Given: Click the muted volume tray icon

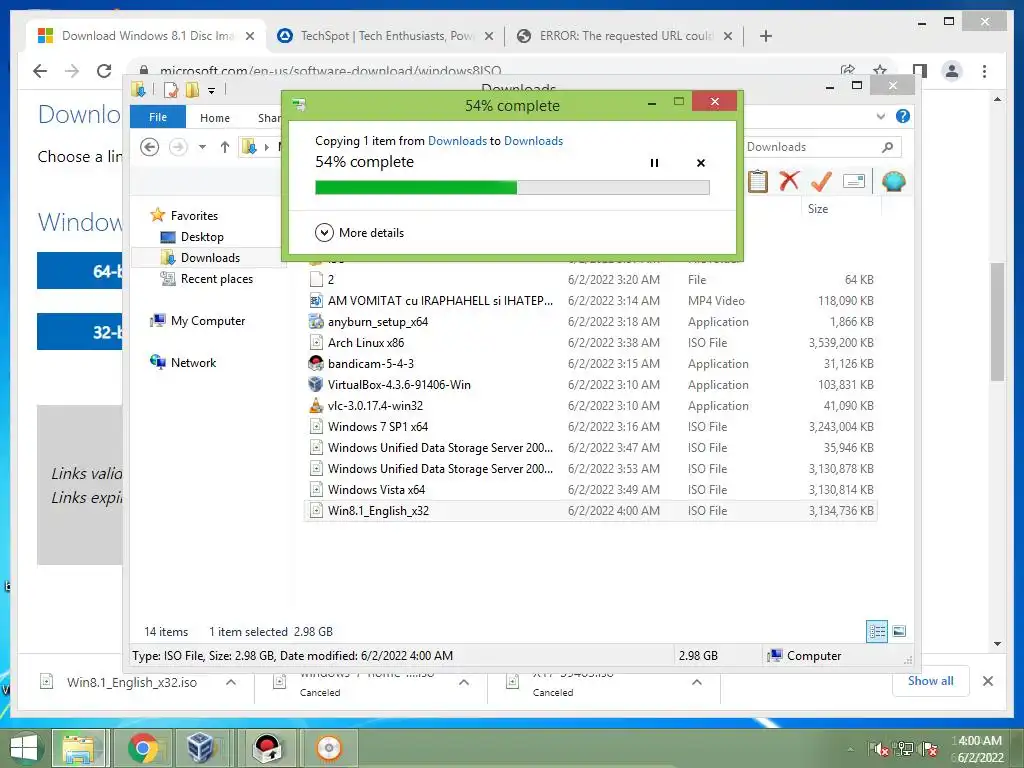Looking at the screenshot, I should [878, 749].
